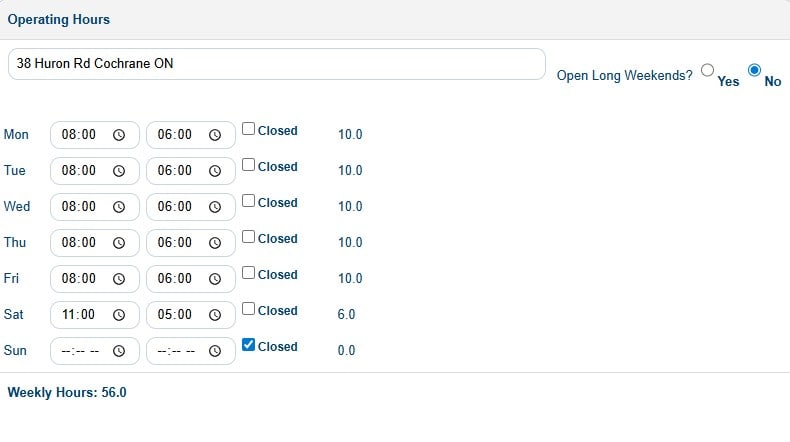Click Tuesday opening time clock icon
790x442 pixels.
[x=119, y=171]
